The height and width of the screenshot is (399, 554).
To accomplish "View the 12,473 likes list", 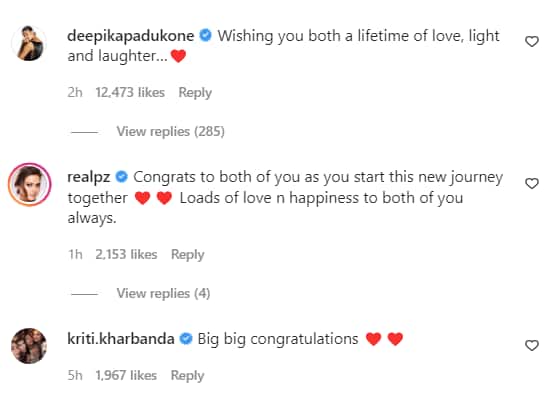I will pyautogui.click(x=130, y=93).
